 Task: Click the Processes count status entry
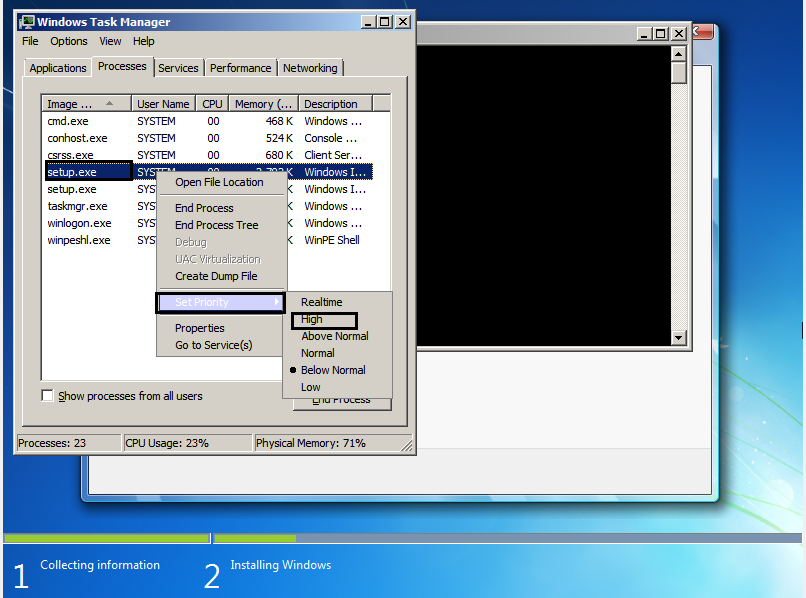pos(69,443)
